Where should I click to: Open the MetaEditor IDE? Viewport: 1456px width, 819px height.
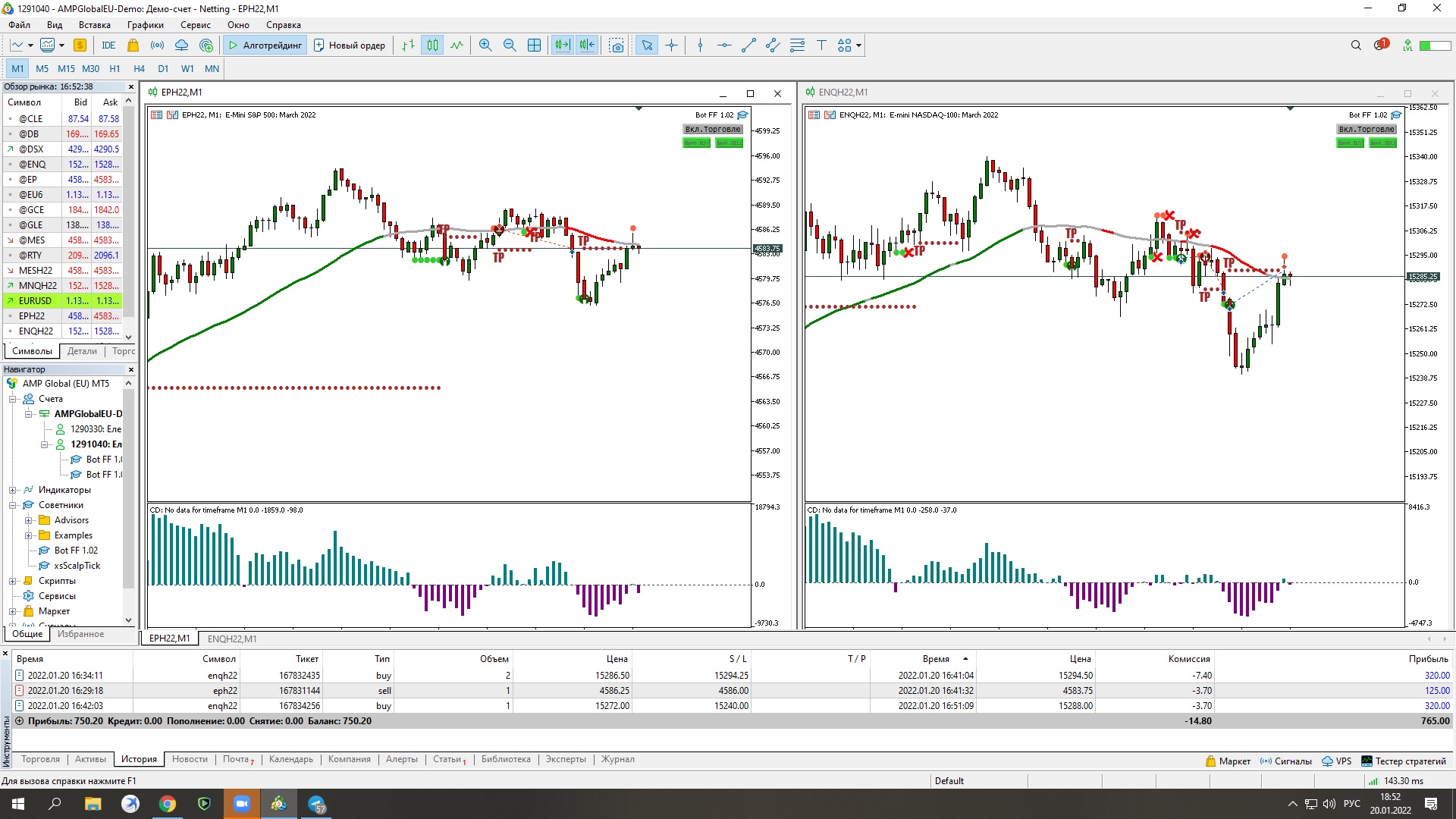[108, 45]
